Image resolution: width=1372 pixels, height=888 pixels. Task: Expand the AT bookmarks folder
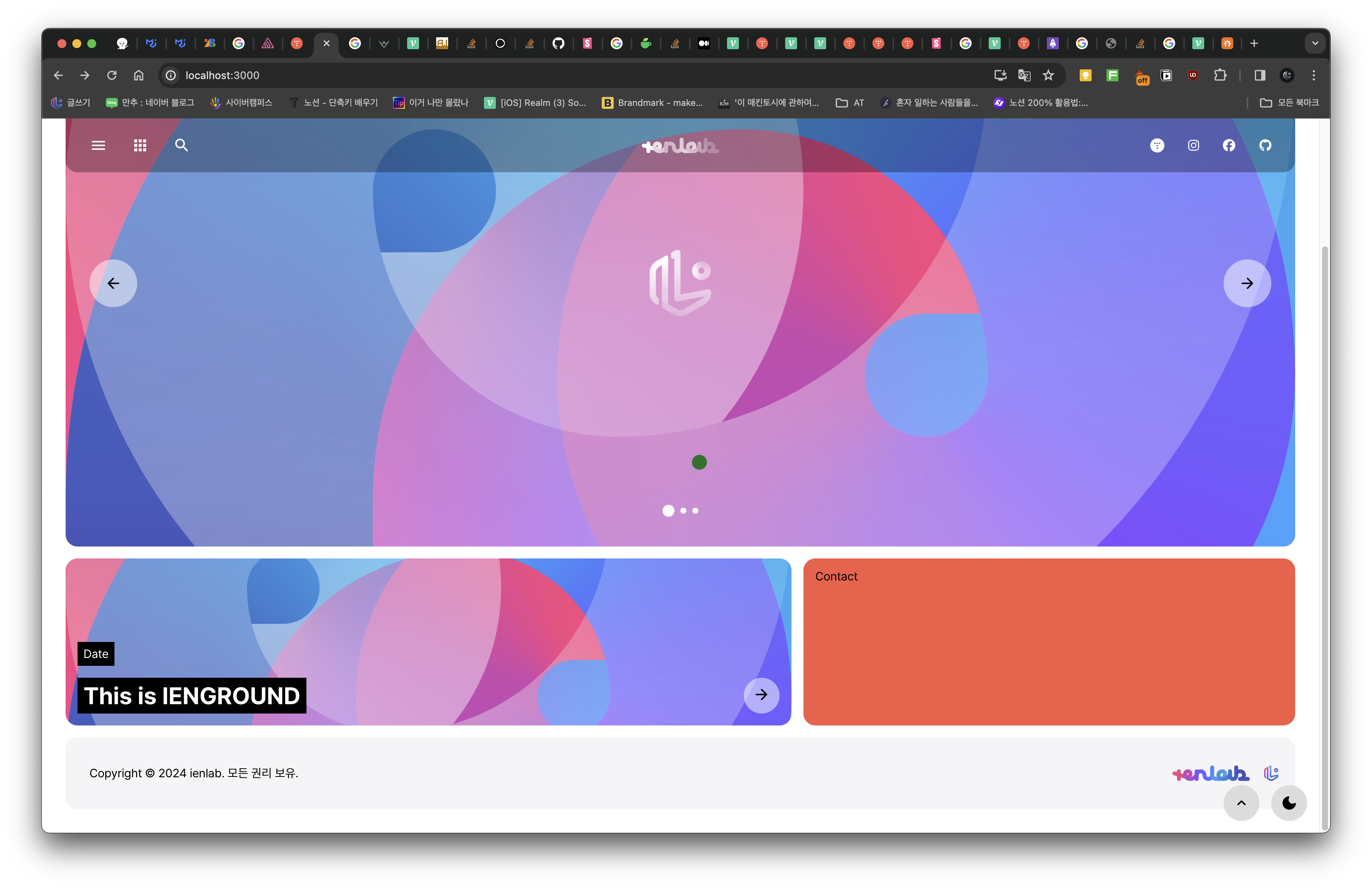pos(850,103)
